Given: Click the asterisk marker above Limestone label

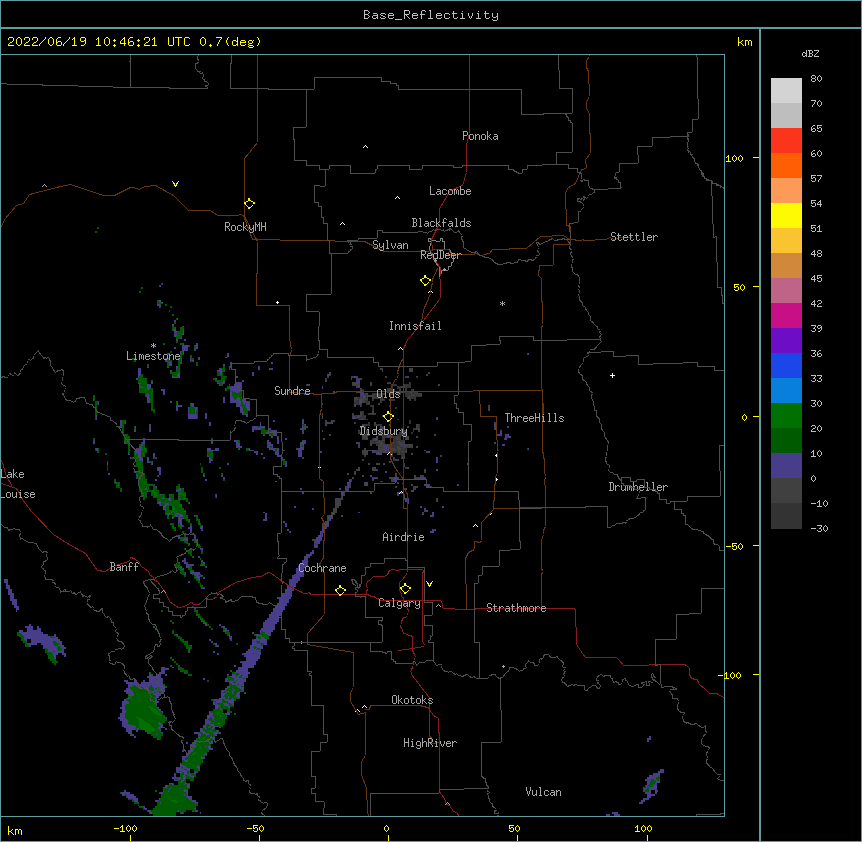Looking at the screenshot, I should [x=153, y=346].
